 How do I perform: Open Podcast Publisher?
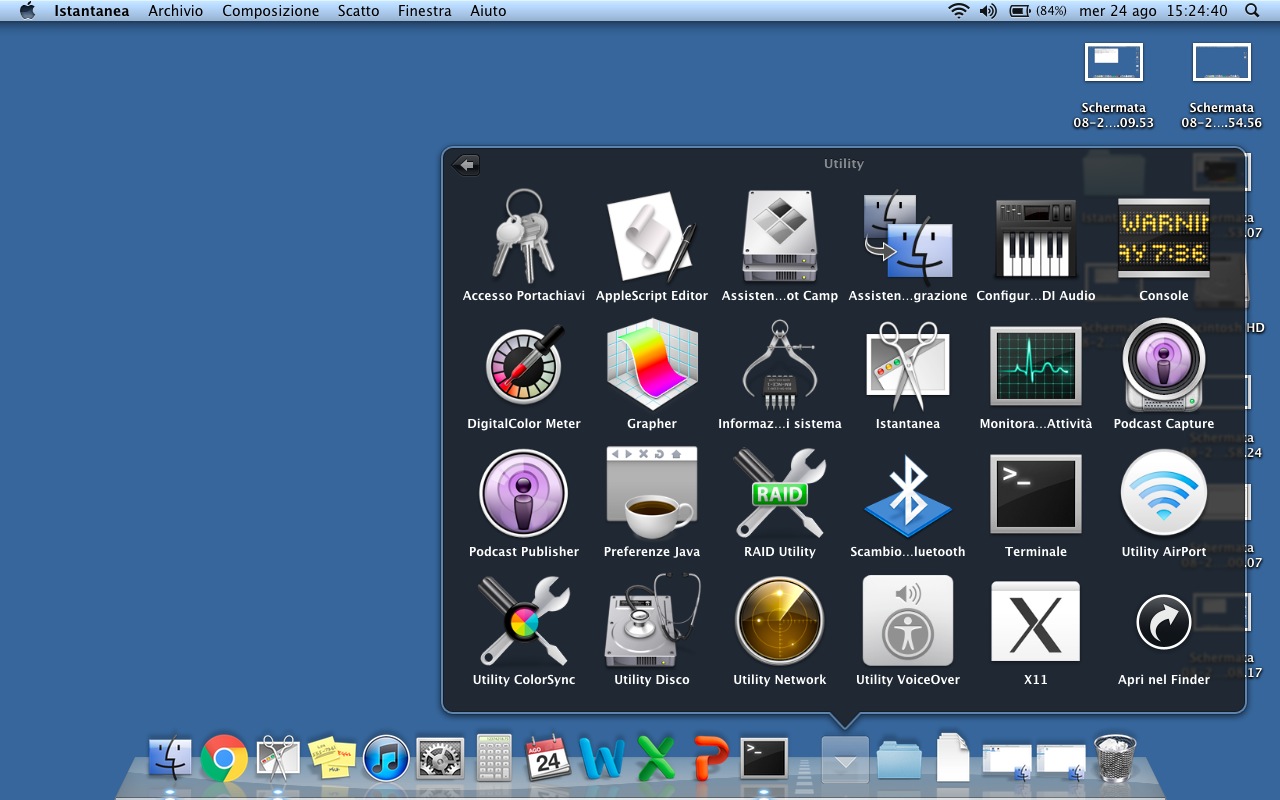524,494
